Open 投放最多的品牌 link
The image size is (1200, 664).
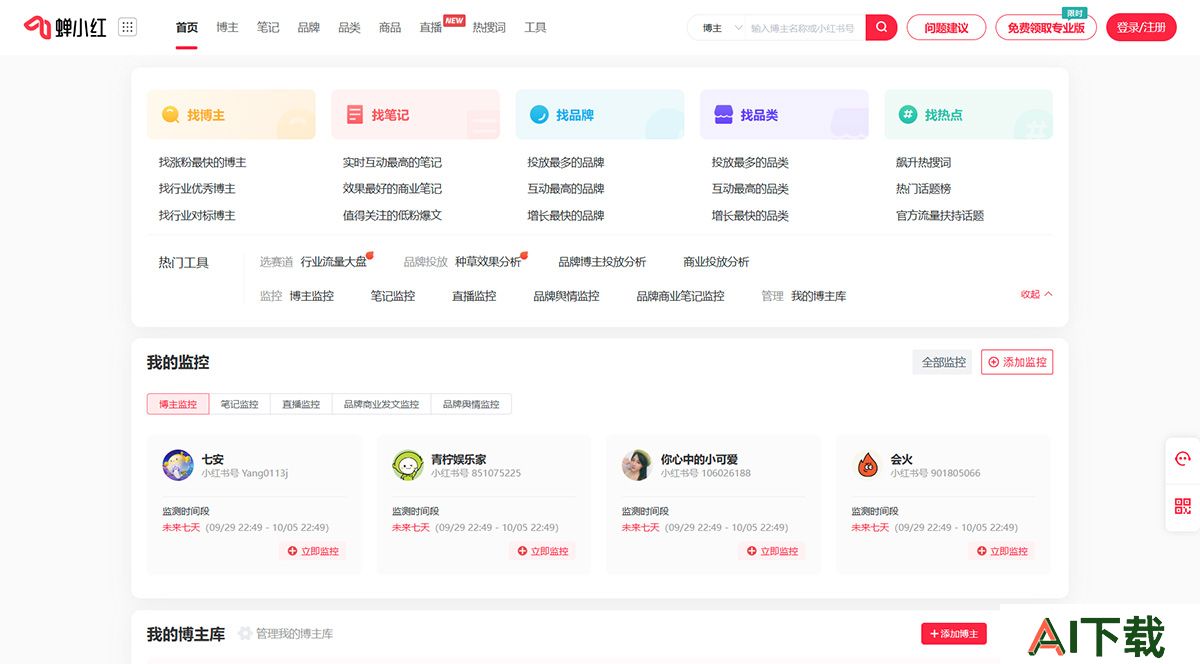pyautogui.click(x=566, y=162)
